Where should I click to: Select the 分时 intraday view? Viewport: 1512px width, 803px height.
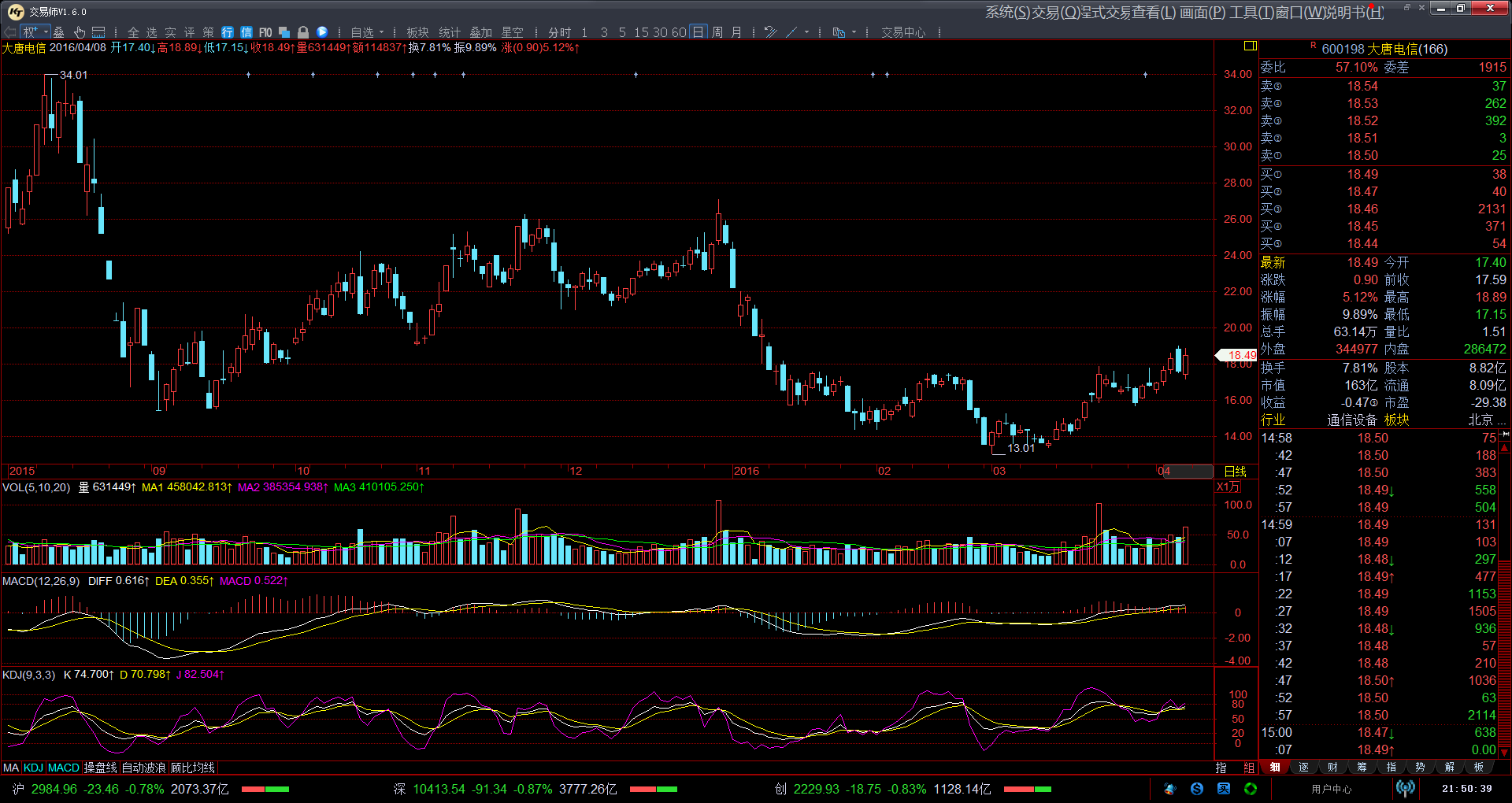(559, 32)
